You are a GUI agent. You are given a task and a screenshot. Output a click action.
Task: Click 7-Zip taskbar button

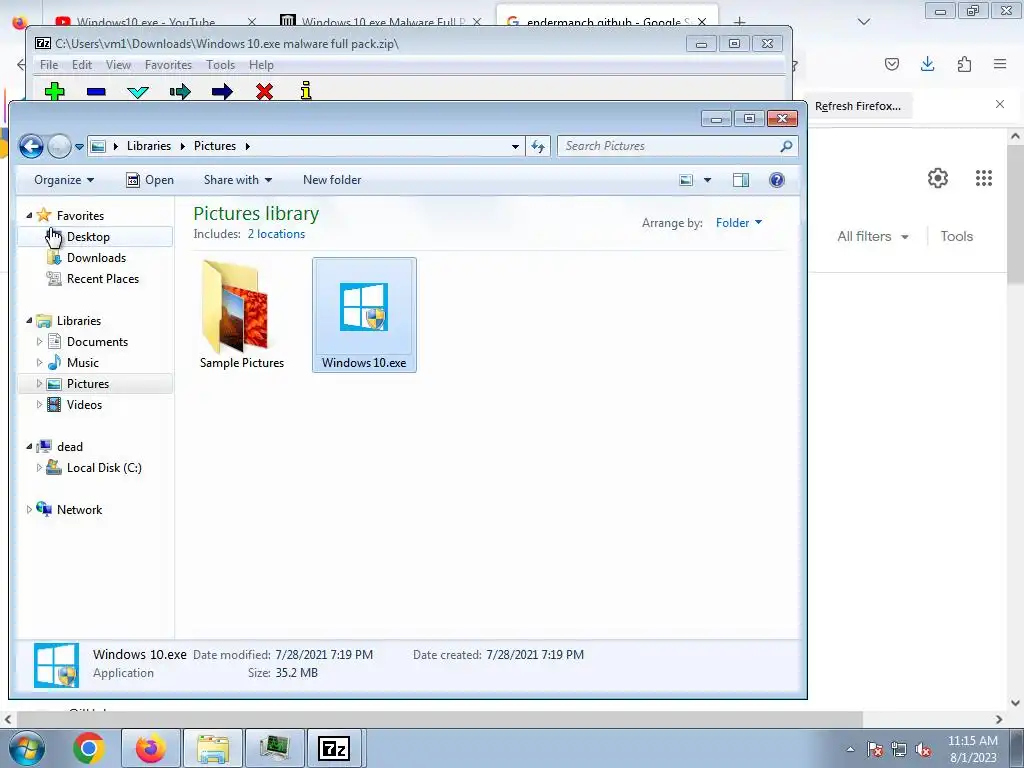(x=334, y=748)
